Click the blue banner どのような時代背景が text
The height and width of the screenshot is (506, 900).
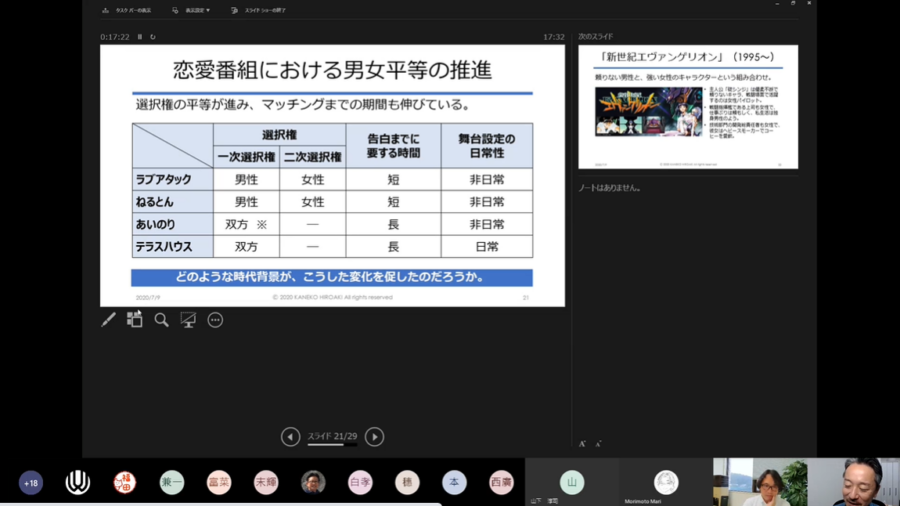point(332,277)
